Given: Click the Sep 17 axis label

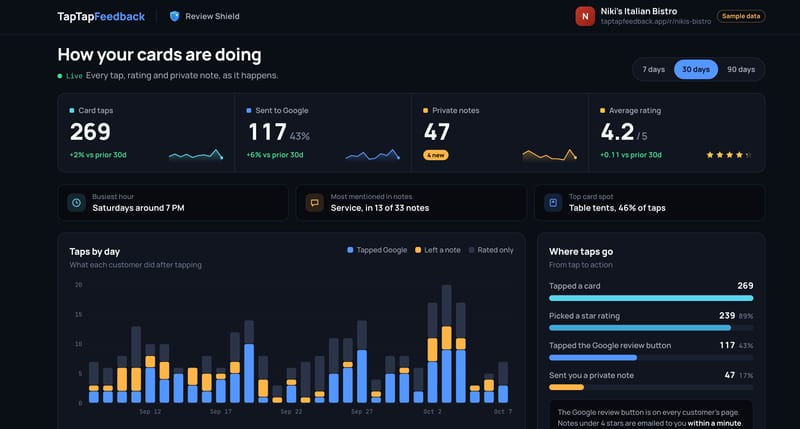Looking at the screenshot, I should [x=221, y=411].
